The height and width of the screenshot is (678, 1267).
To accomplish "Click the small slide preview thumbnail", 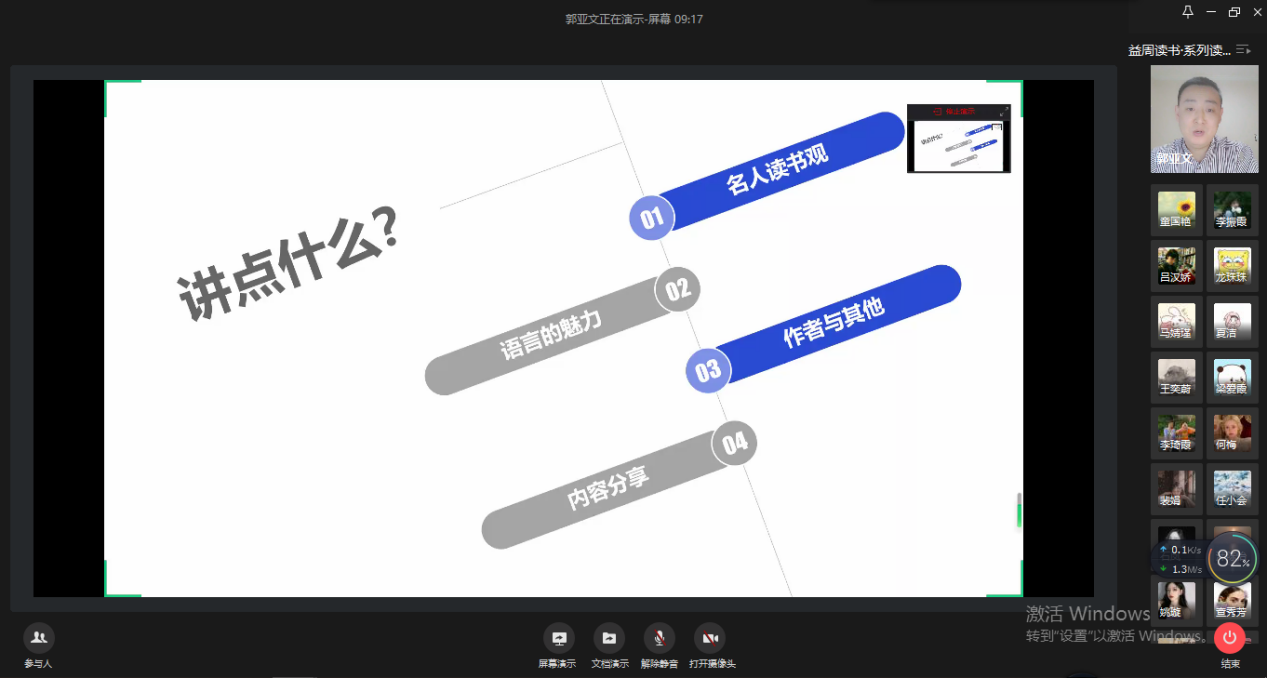I will [x=958, y=139].
